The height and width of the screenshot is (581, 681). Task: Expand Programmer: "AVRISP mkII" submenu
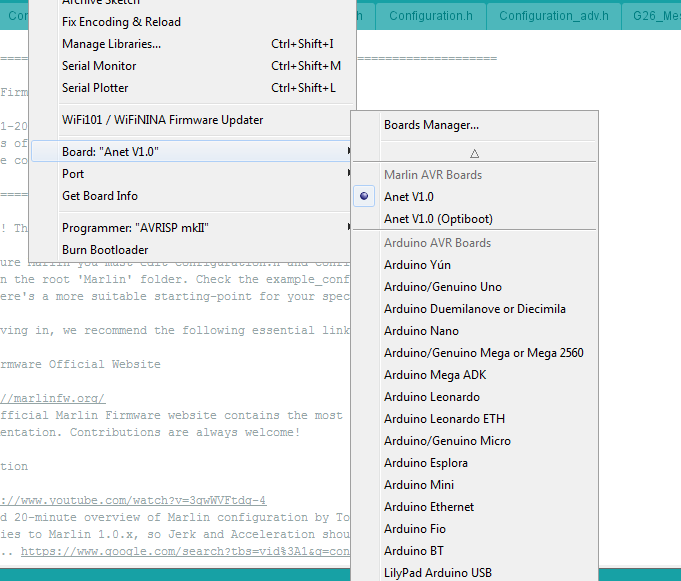191,228
